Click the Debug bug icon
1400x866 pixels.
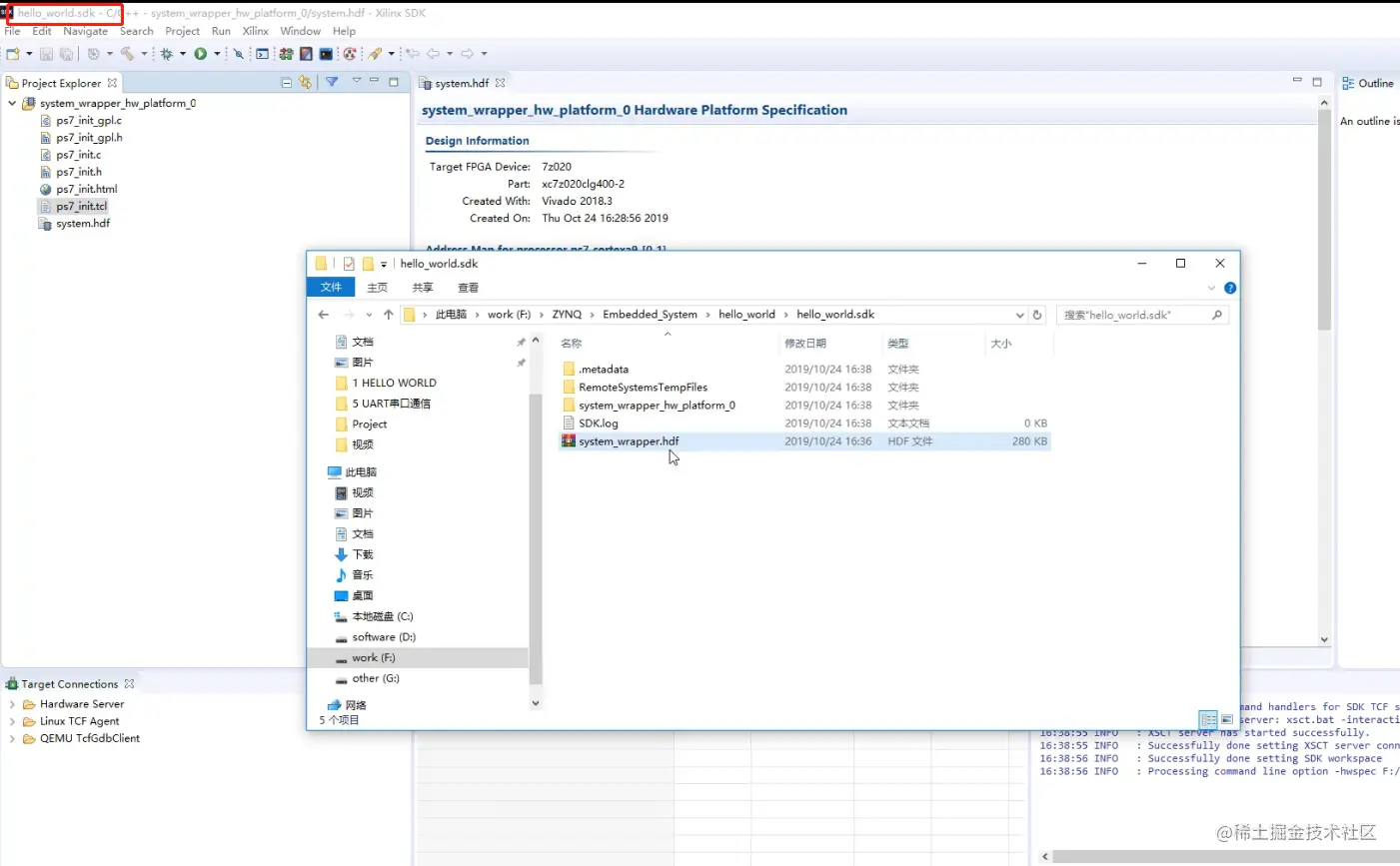coord(167,54)
